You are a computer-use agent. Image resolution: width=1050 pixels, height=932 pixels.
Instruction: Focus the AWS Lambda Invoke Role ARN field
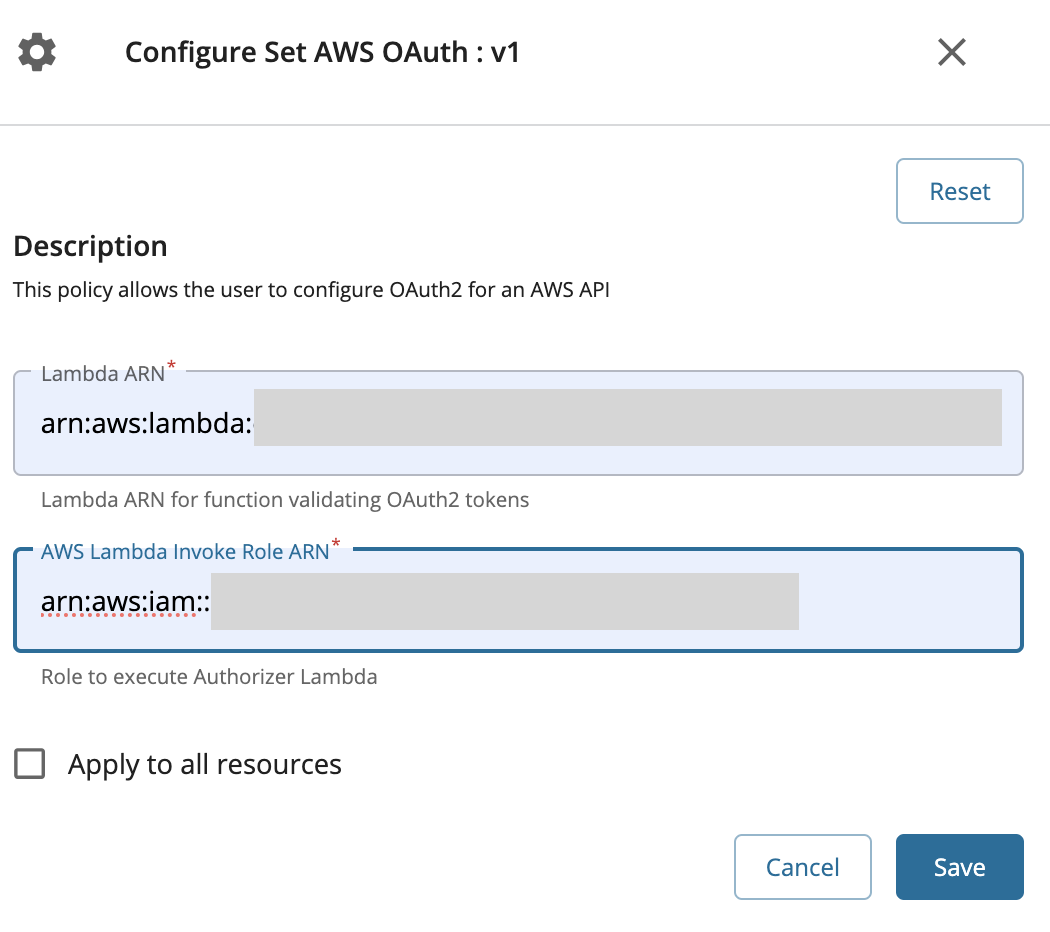pos(518,601)
